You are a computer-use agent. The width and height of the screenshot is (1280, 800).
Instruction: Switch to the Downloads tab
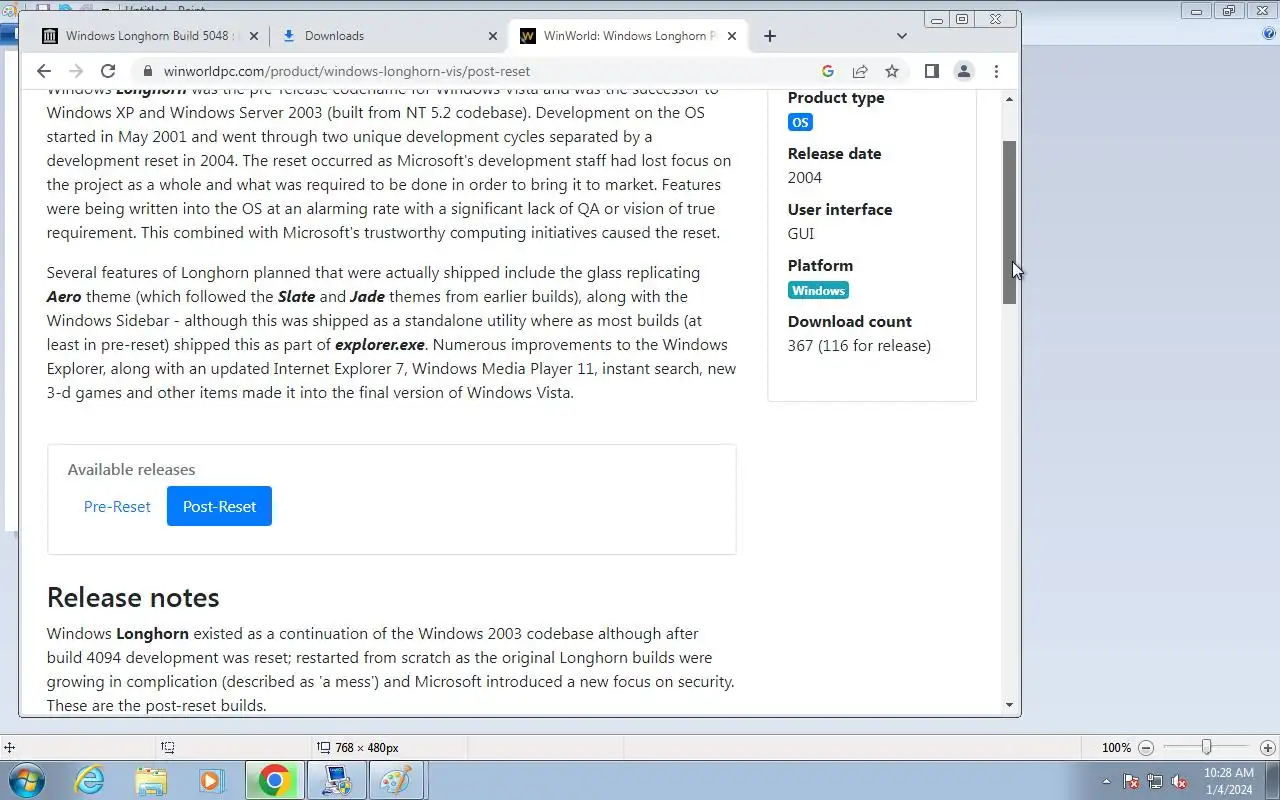[x=389, y=36]
